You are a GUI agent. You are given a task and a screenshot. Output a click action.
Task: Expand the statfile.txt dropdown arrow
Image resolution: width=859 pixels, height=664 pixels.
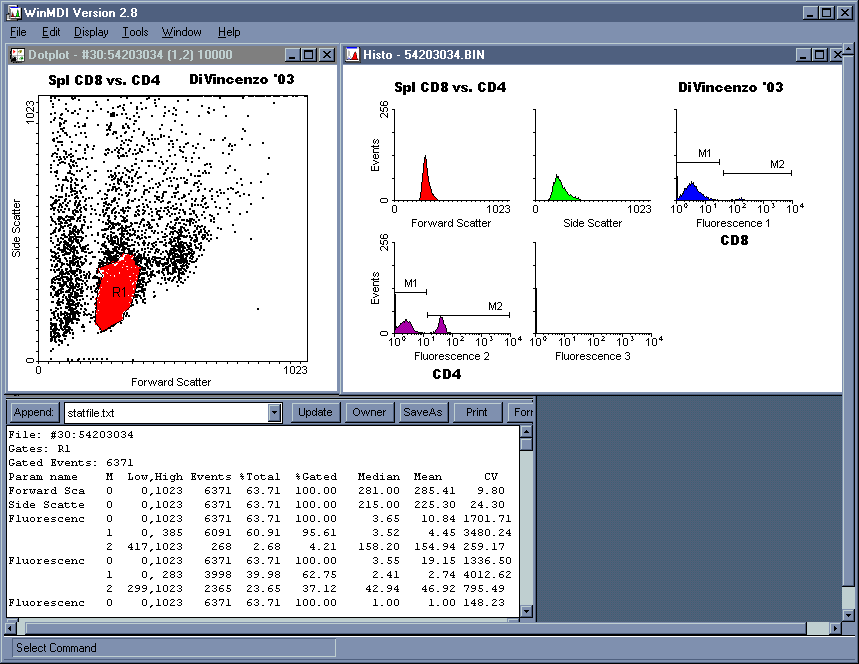point(275,412)
